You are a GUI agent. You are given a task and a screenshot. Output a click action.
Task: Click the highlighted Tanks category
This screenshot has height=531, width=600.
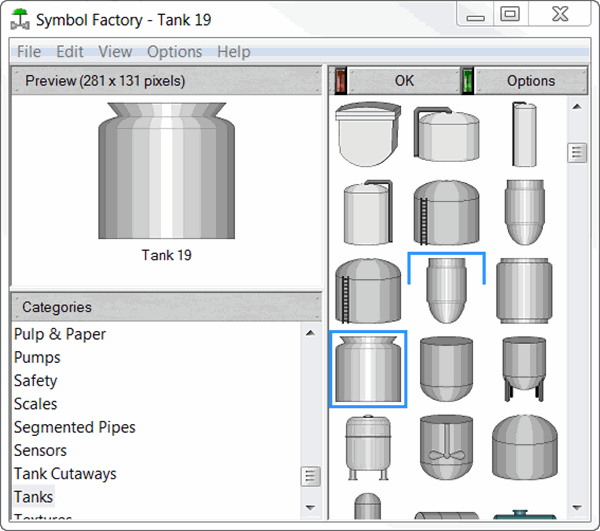coord(34,497)
